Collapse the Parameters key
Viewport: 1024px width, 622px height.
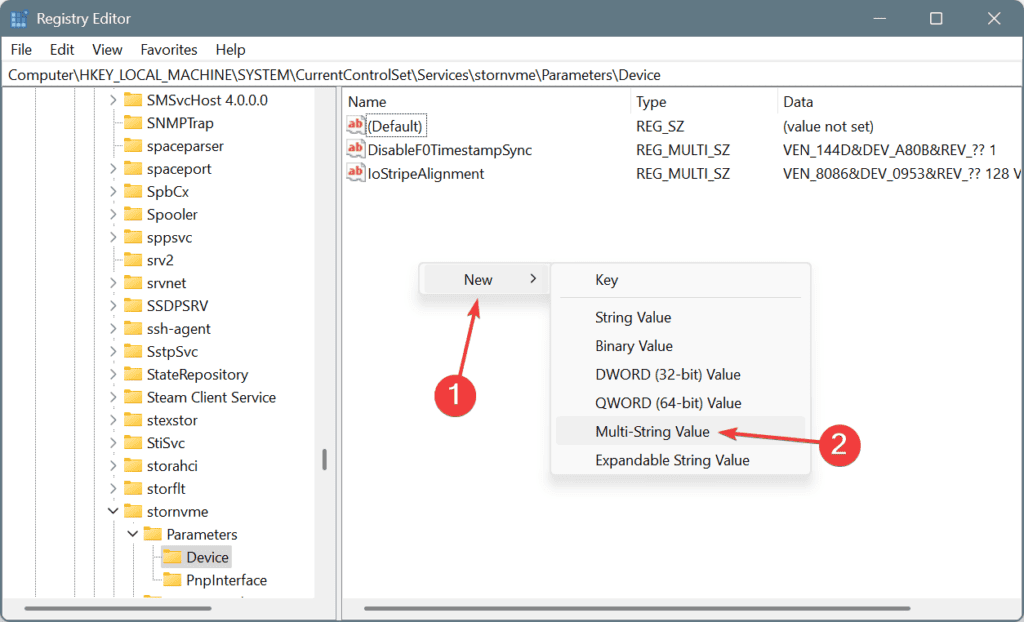click(133, 534)
